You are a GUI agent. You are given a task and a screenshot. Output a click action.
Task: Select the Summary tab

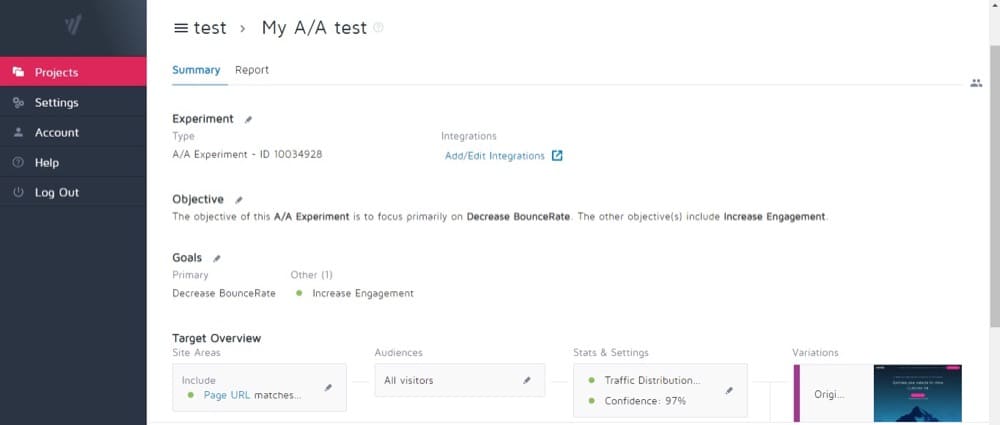click(x=196, y=70)
